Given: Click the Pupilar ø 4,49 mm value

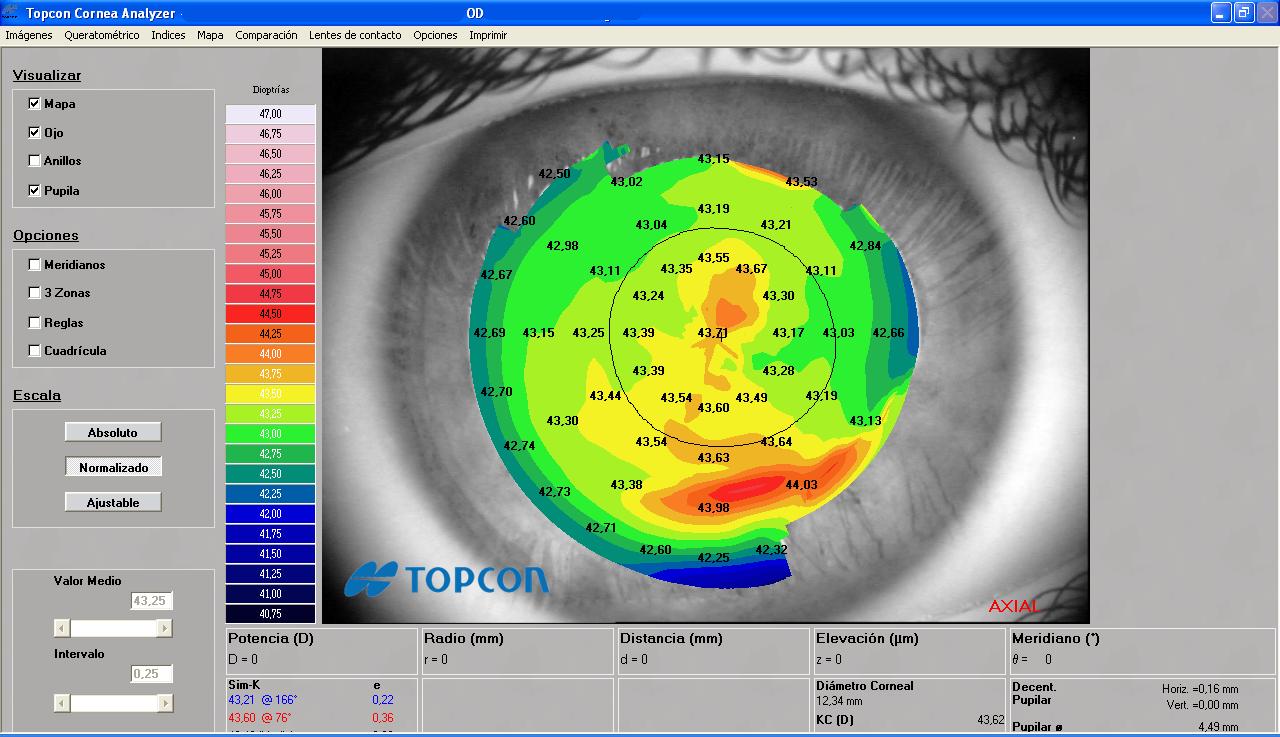Looking at the screenshot, I should (x=1218, y=727).
